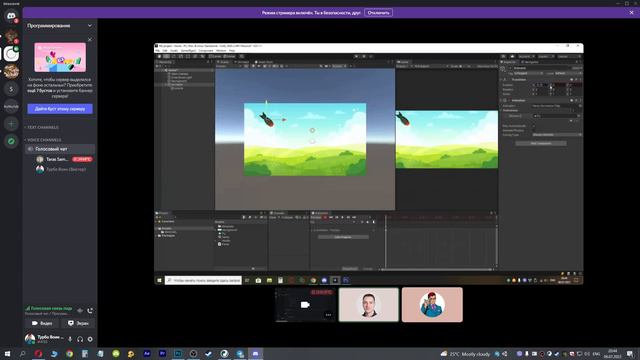Image resolution: width=640 pixels, height=360 pixels.
Task: Open Opera browser from taskbar
Action: point(38,353)
